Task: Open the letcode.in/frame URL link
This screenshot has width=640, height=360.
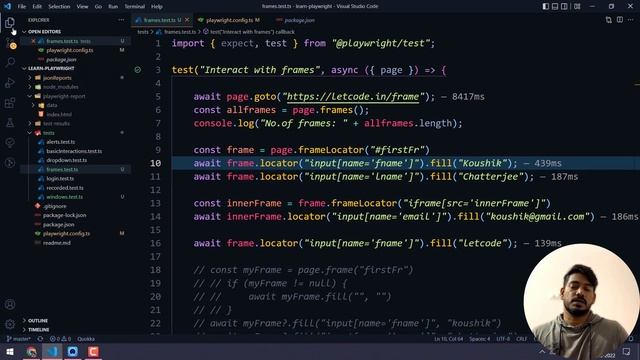Action: 353,97
